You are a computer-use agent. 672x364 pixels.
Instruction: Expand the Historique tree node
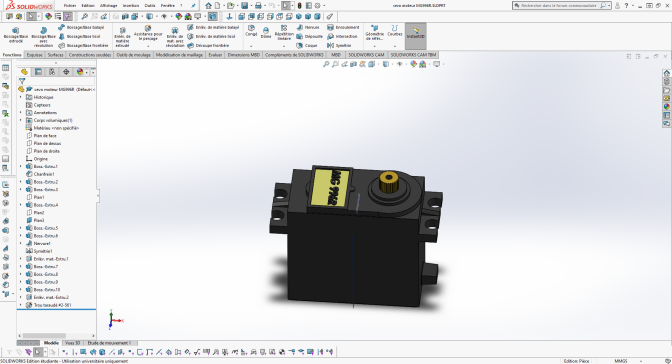tap(21, 97)
